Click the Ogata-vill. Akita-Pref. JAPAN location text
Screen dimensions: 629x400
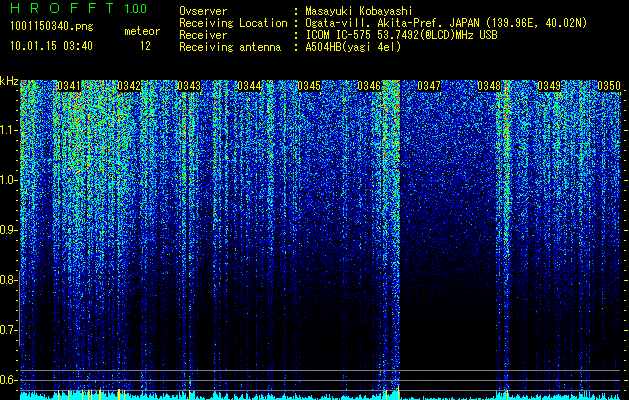coord(446,23)
